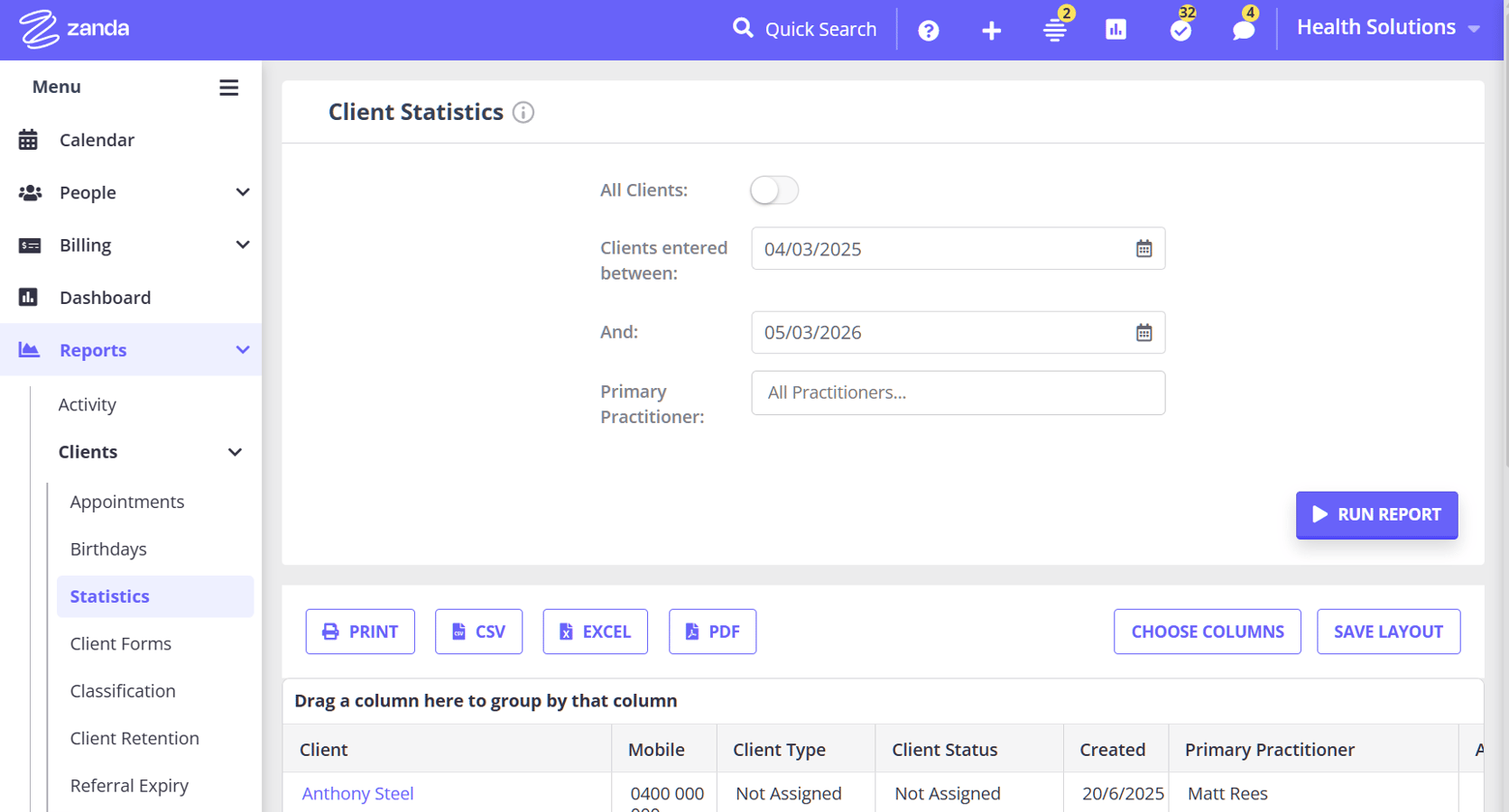Image resolution: width=1509 pixels, height=812 pixels.
Task: Open calendar picker for the And date
Action: 1143,333
